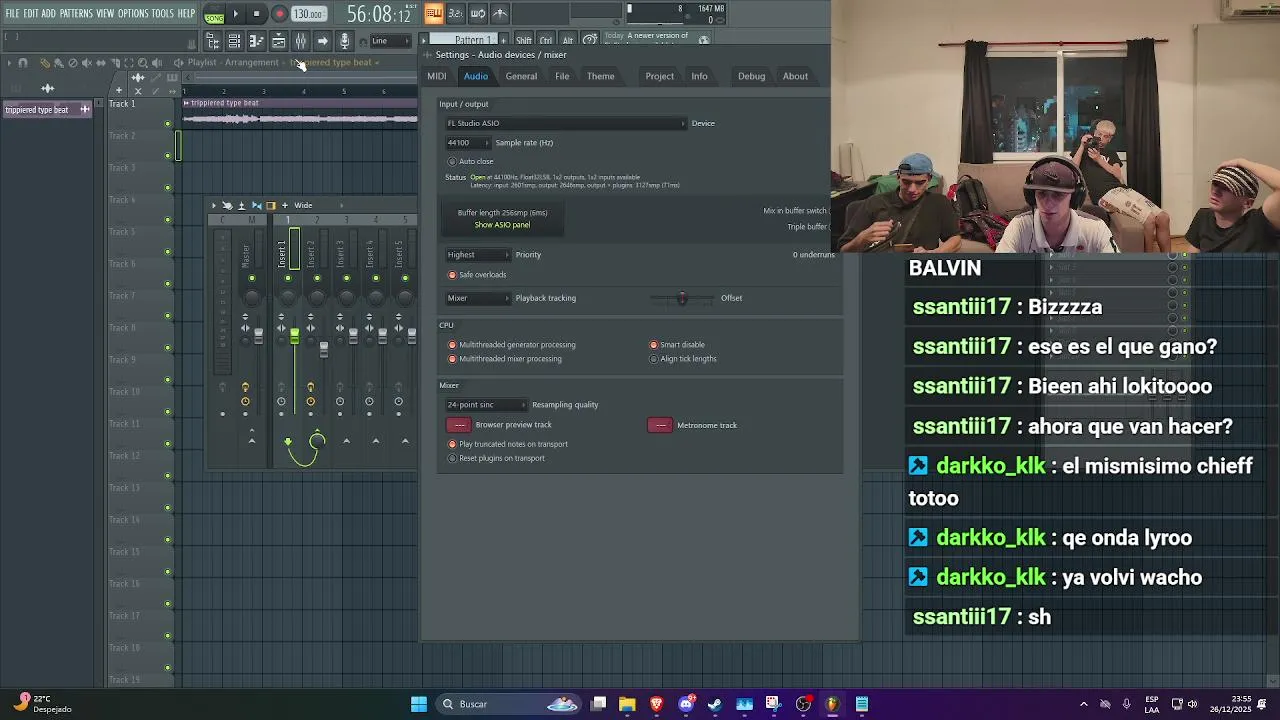Image resolution: width=1280 pixels, height=720 pixels.
Task: Click the playlist playback speaker tool
Action: (x=156, y=63)
